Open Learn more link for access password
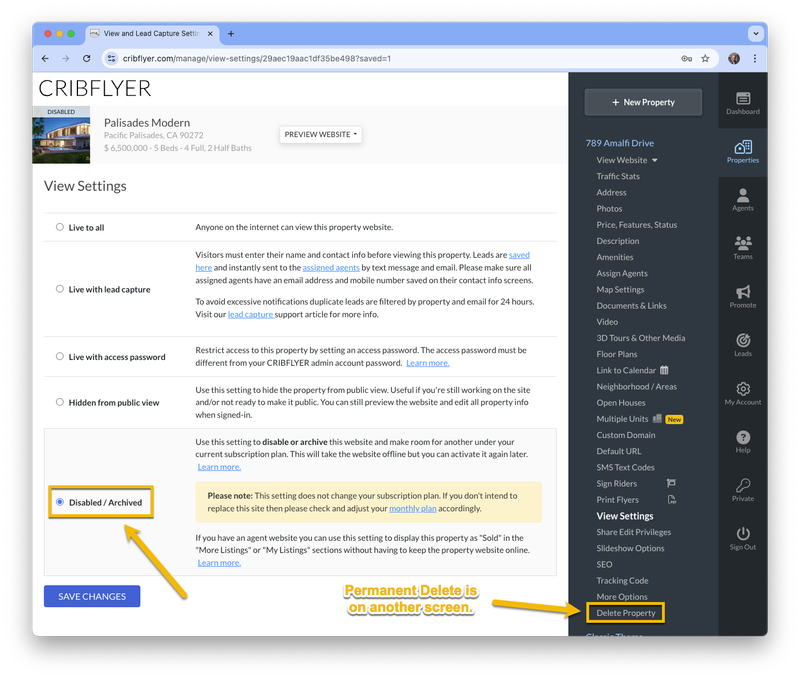 (428, 363)
